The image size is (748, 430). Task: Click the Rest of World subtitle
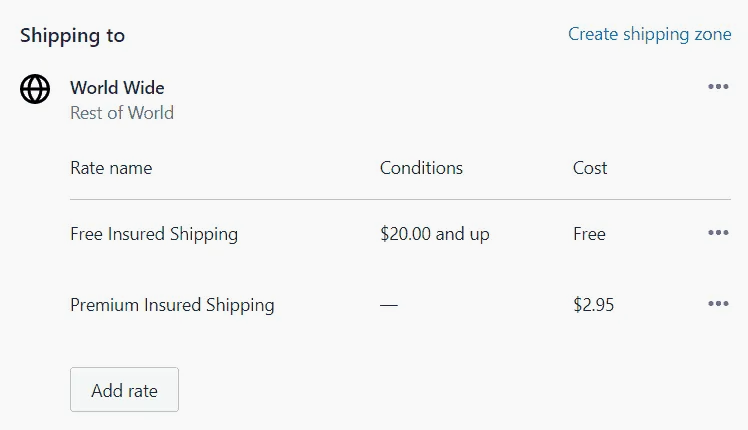tap(122, 113)
